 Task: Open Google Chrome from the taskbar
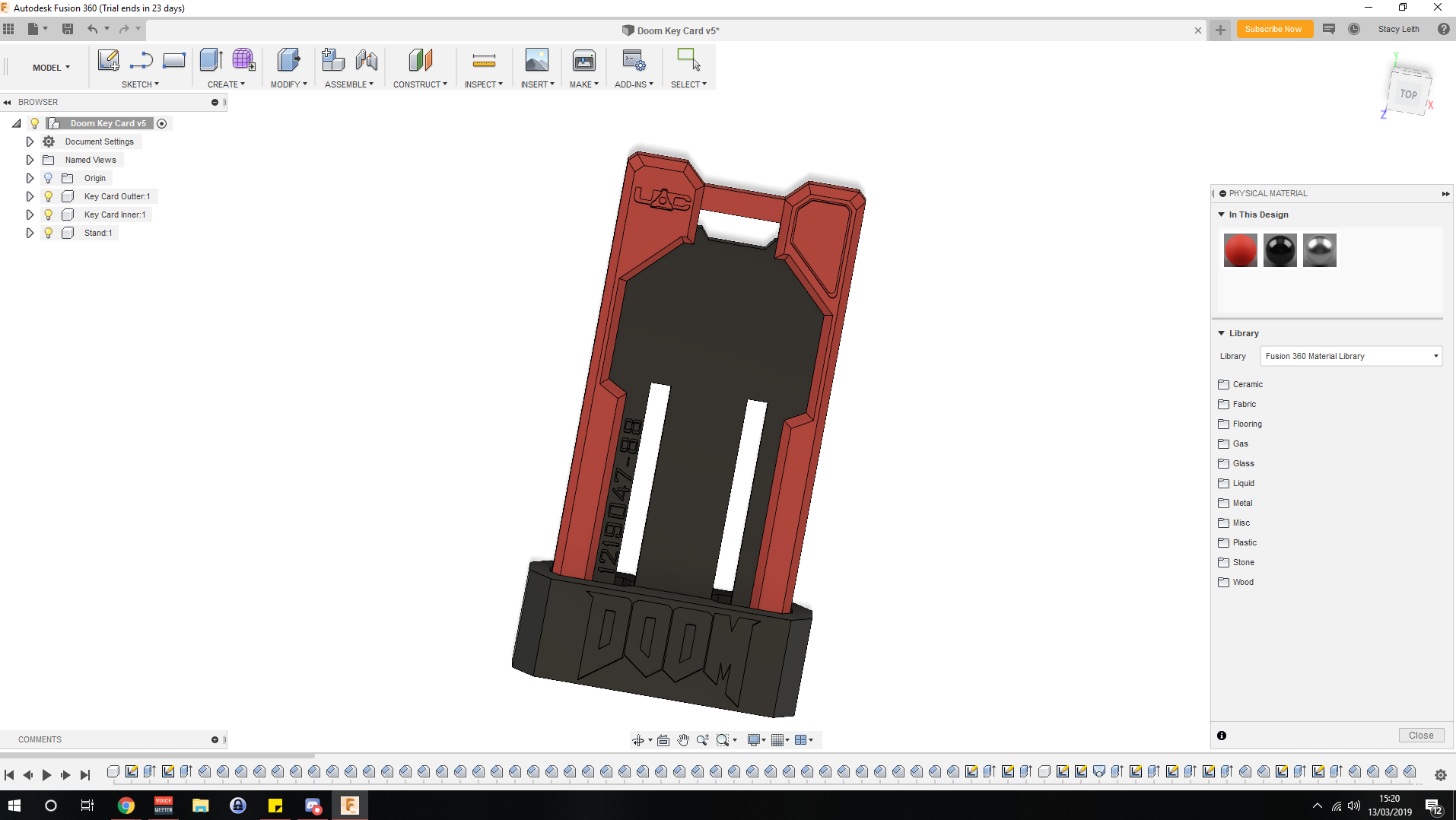click(x=126, y=806)
